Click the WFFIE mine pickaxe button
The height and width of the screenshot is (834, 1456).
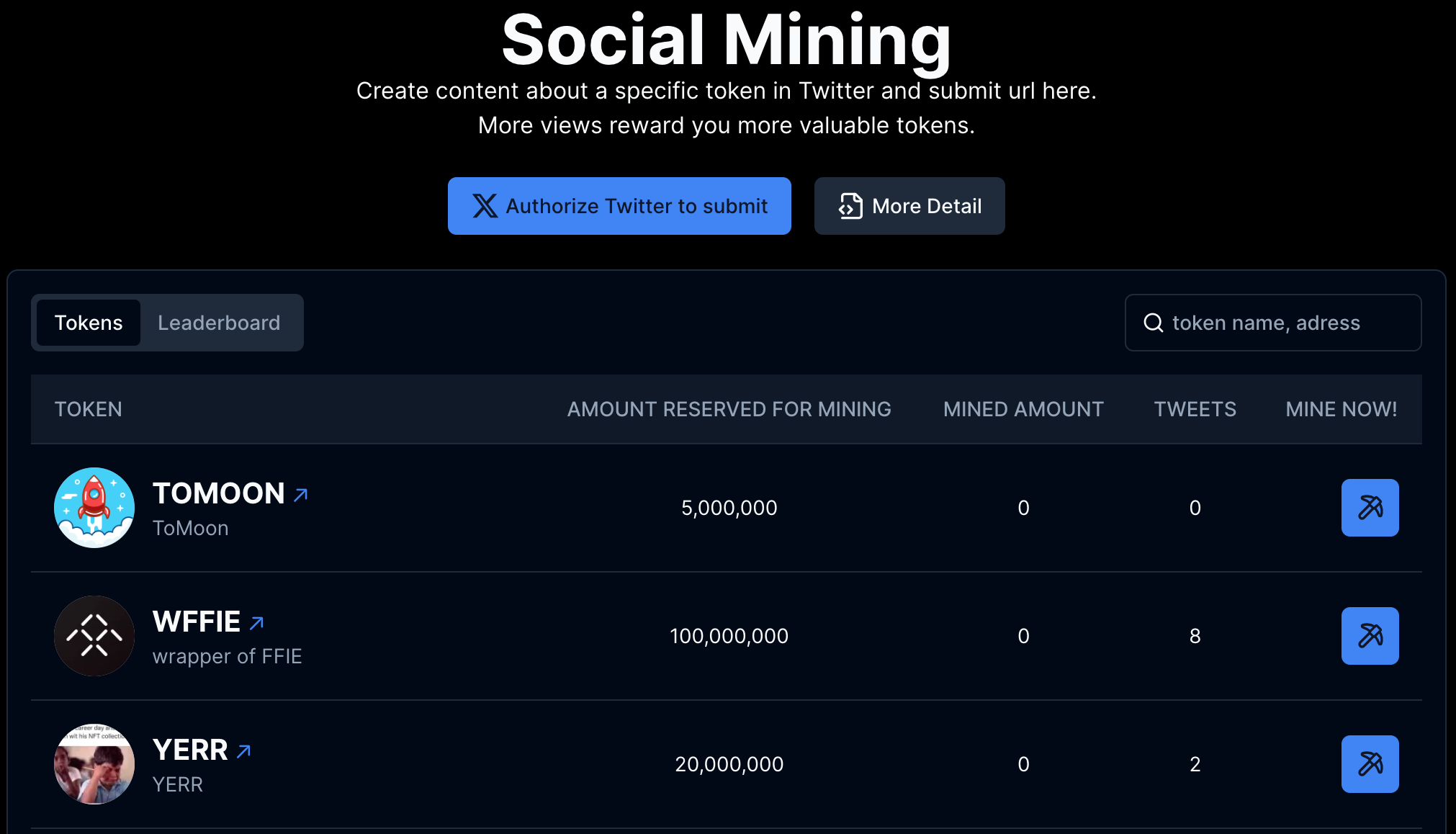click(x=1370, y=636)
